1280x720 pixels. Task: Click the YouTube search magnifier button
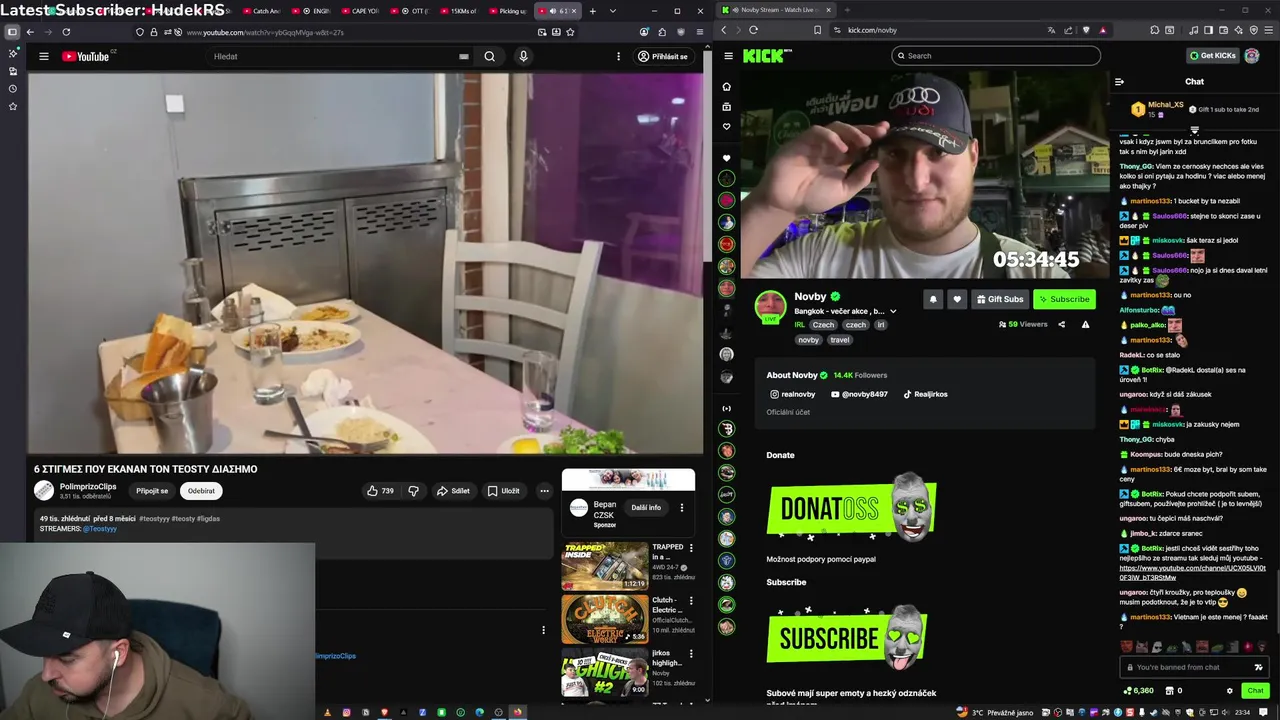[489, 56]
